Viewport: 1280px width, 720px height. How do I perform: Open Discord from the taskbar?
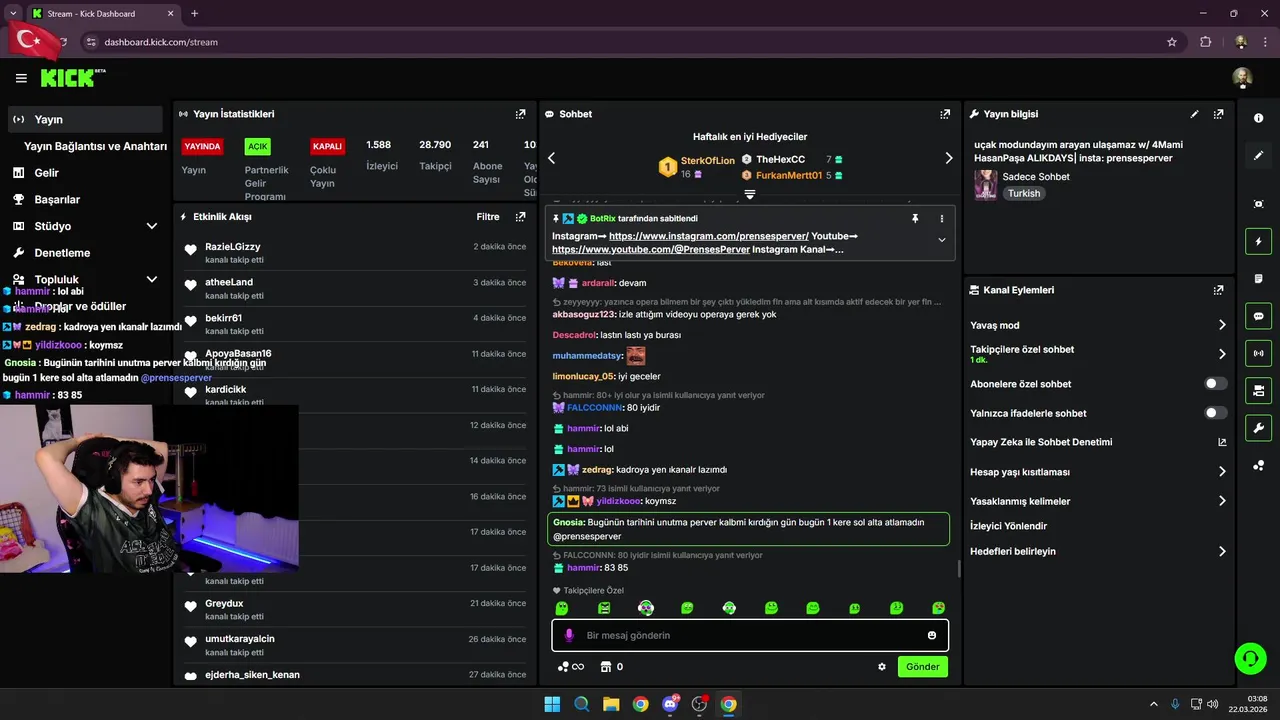[670, 704]
